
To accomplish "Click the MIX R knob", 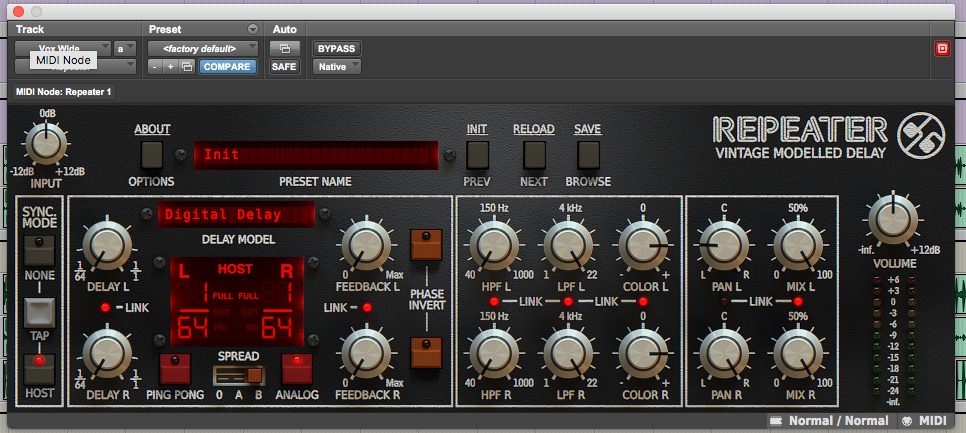I will click(798, 353).
